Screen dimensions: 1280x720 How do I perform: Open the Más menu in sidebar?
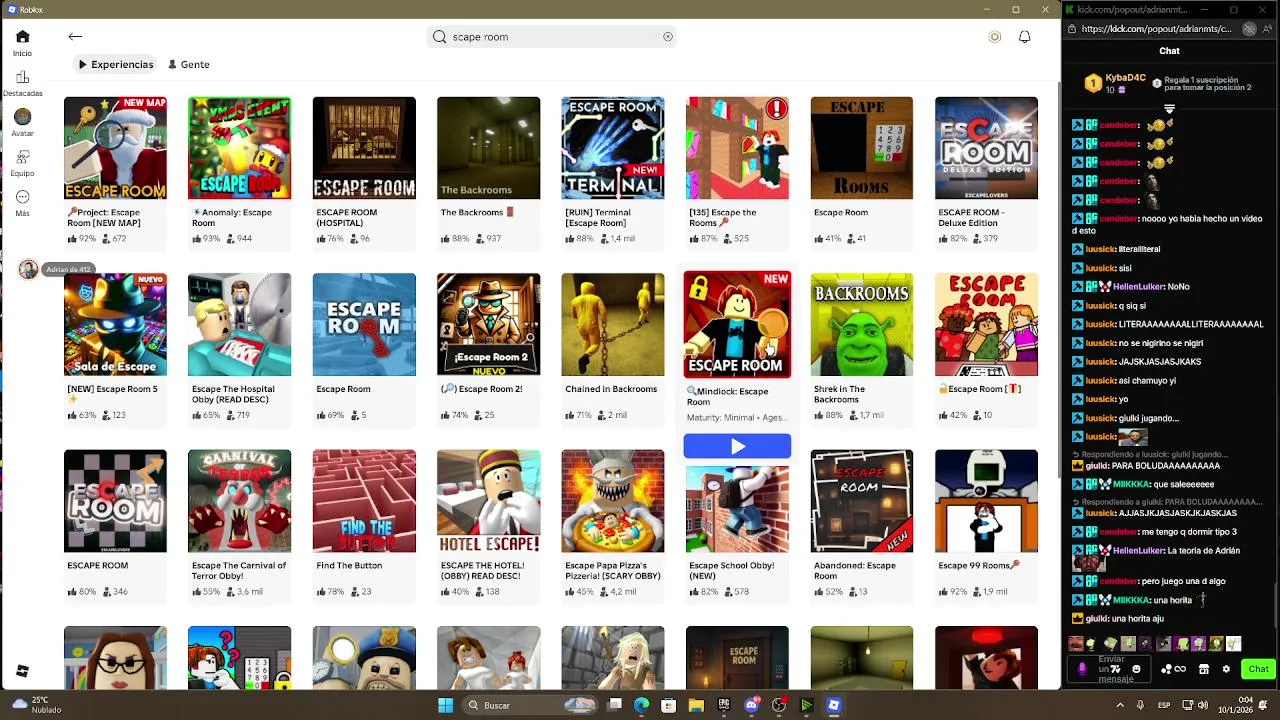[x=22, y=203]
